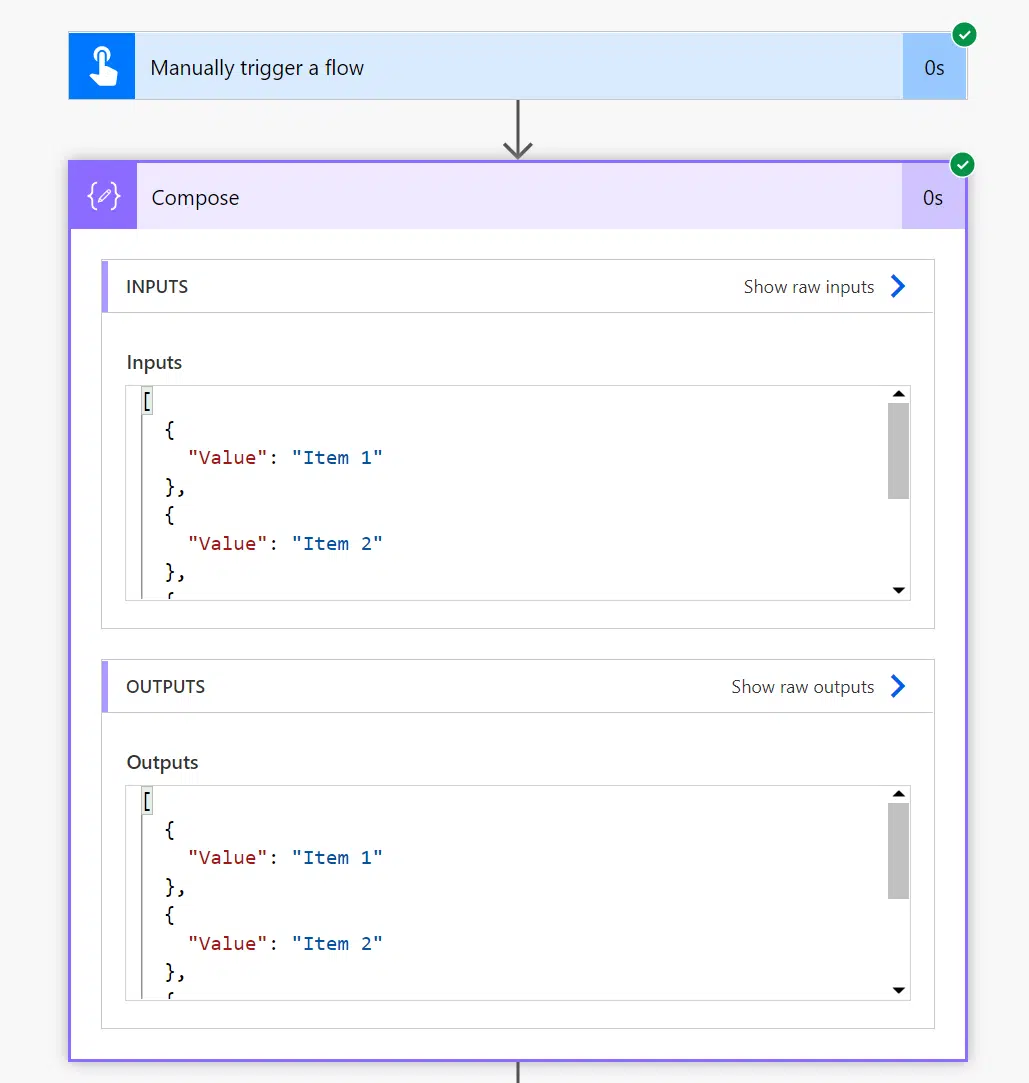
Task: Collapse the Compose action header
Action: click(x=518, y=197)
